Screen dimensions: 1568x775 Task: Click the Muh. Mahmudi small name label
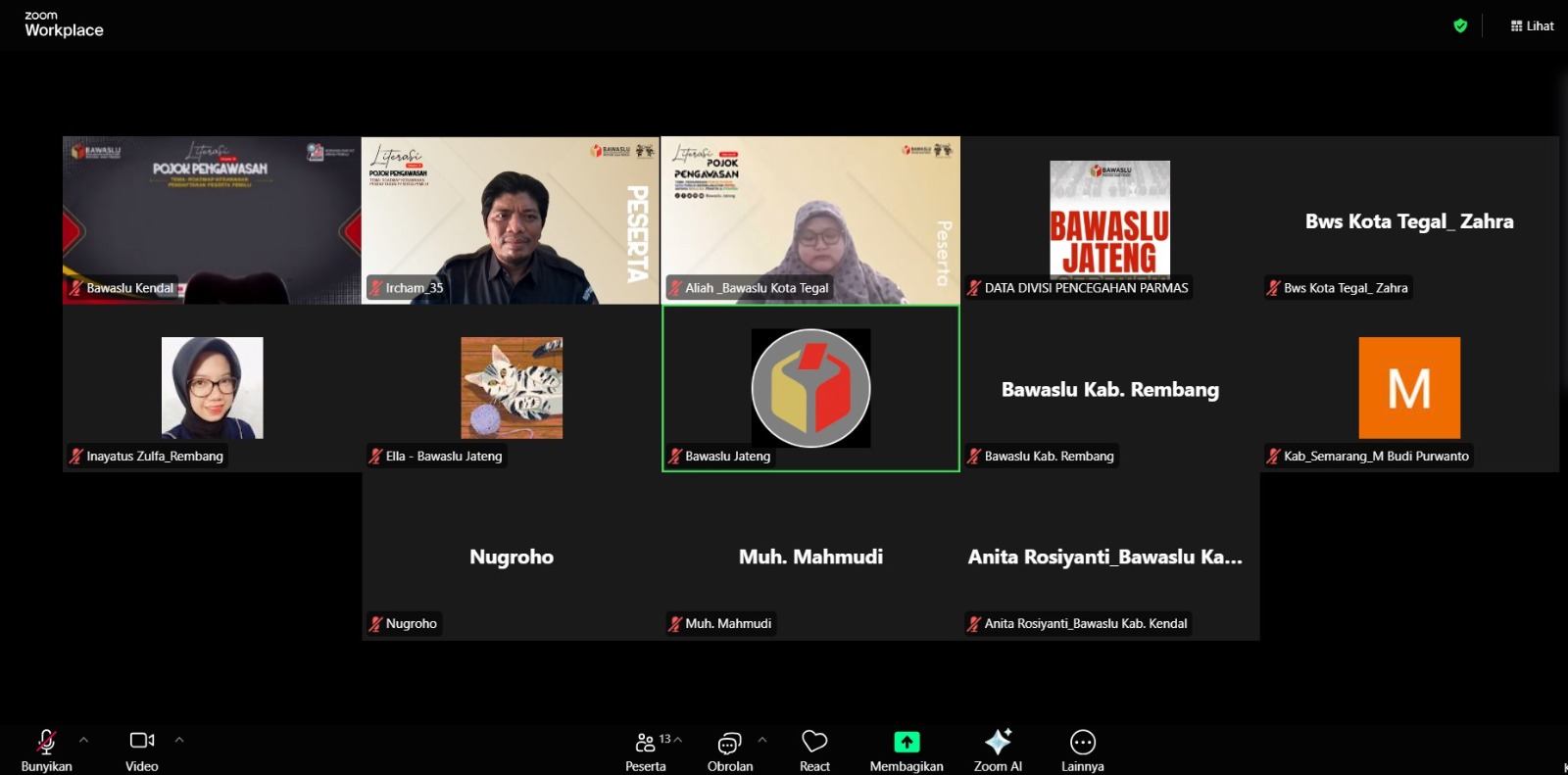click(x=728, y=624)
